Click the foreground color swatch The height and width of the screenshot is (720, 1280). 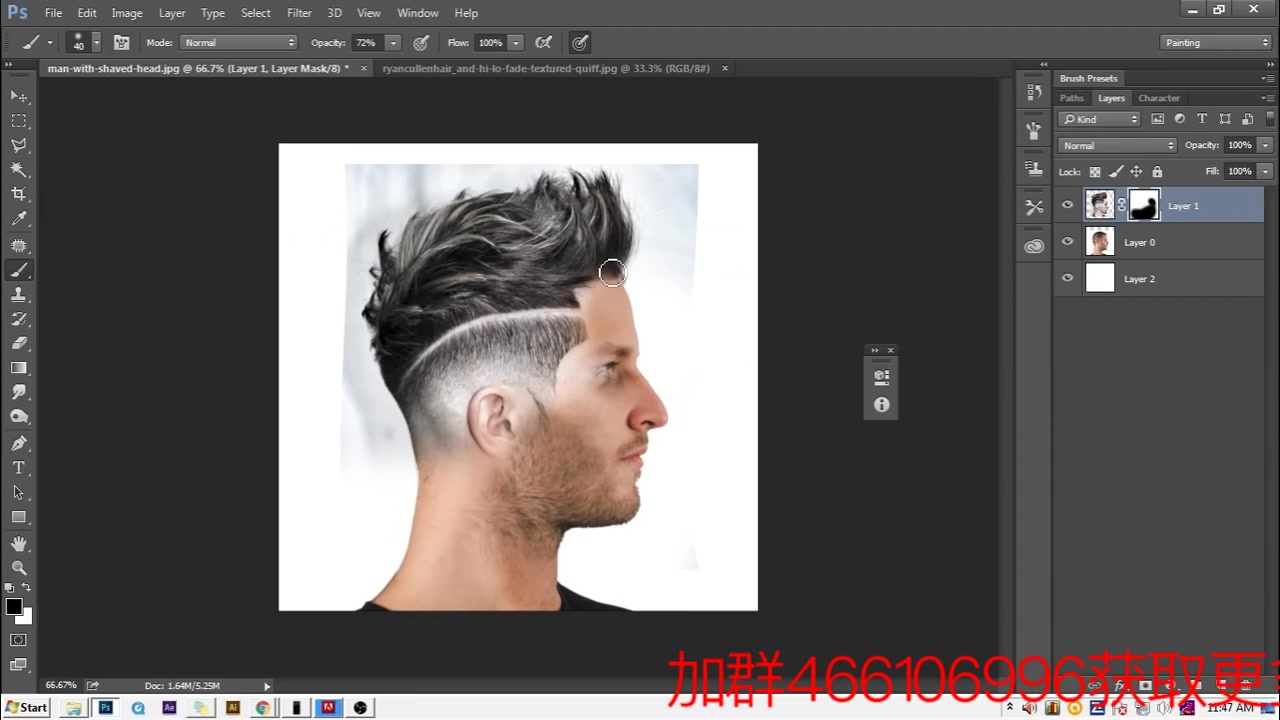(x=14, y=605)
